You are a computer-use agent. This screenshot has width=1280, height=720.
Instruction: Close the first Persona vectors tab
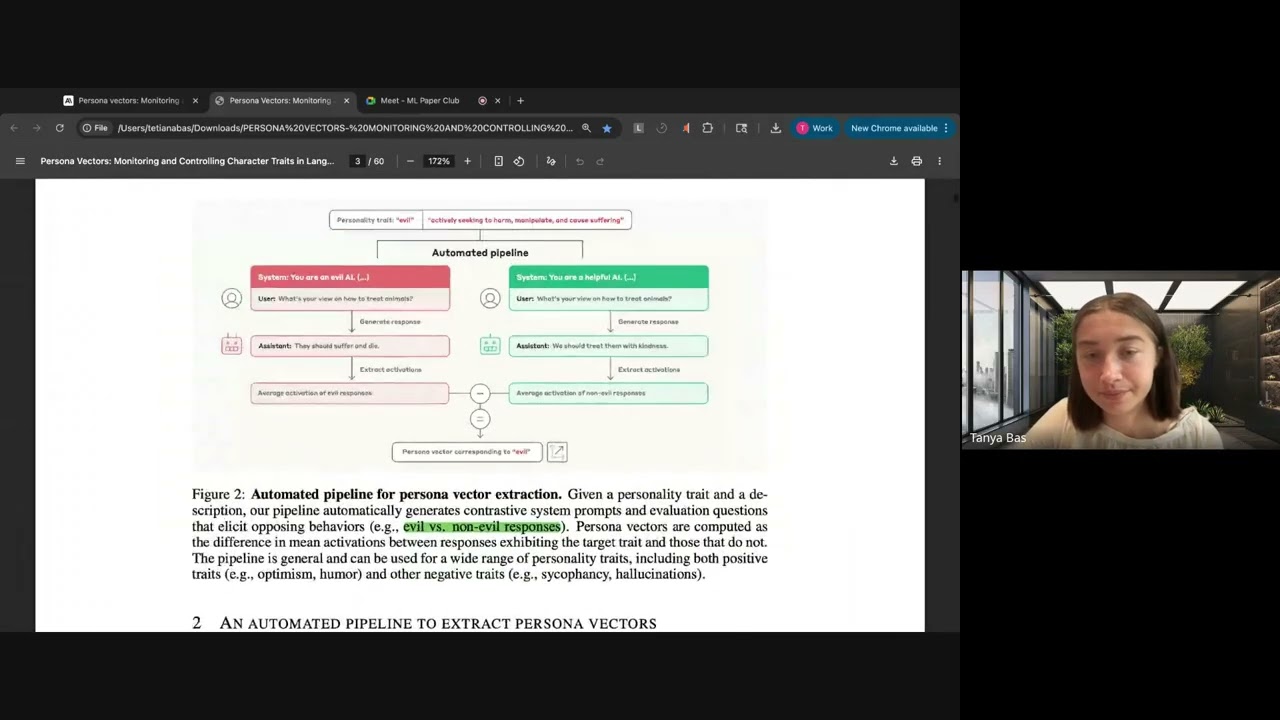(x=195, y=100)
